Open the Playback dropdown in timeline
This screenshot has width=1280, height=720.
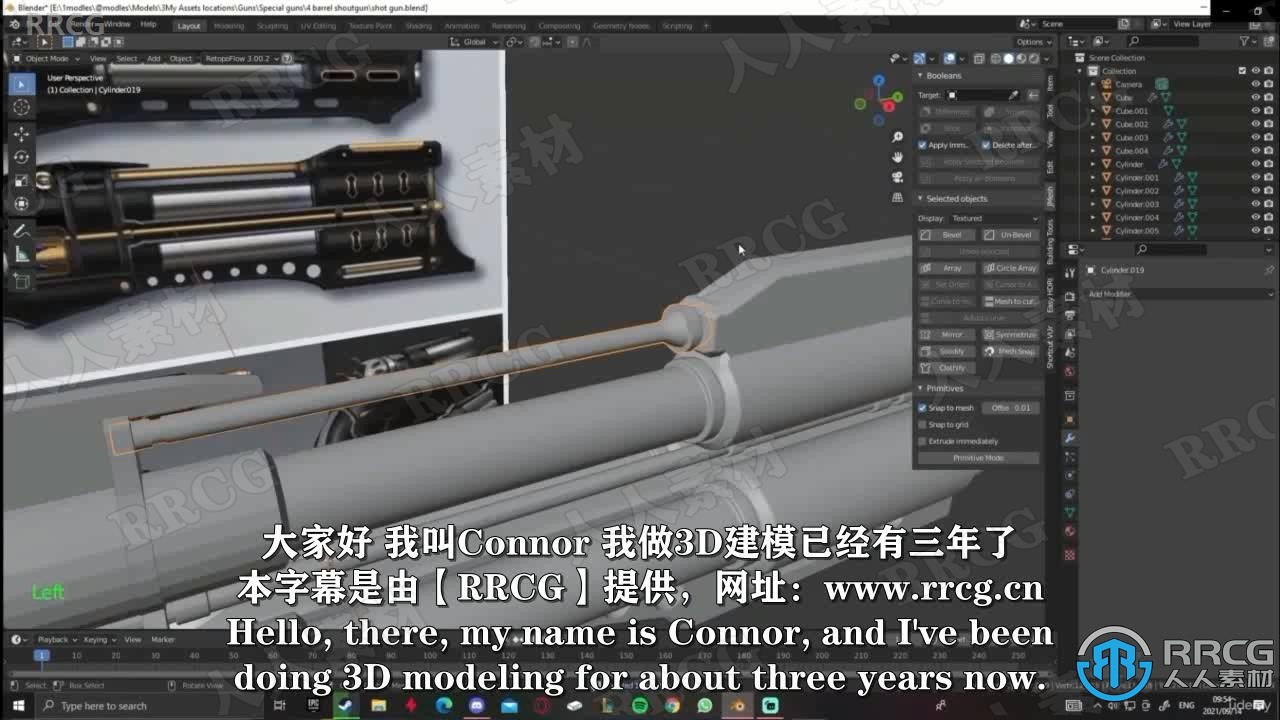pos(55,639)
